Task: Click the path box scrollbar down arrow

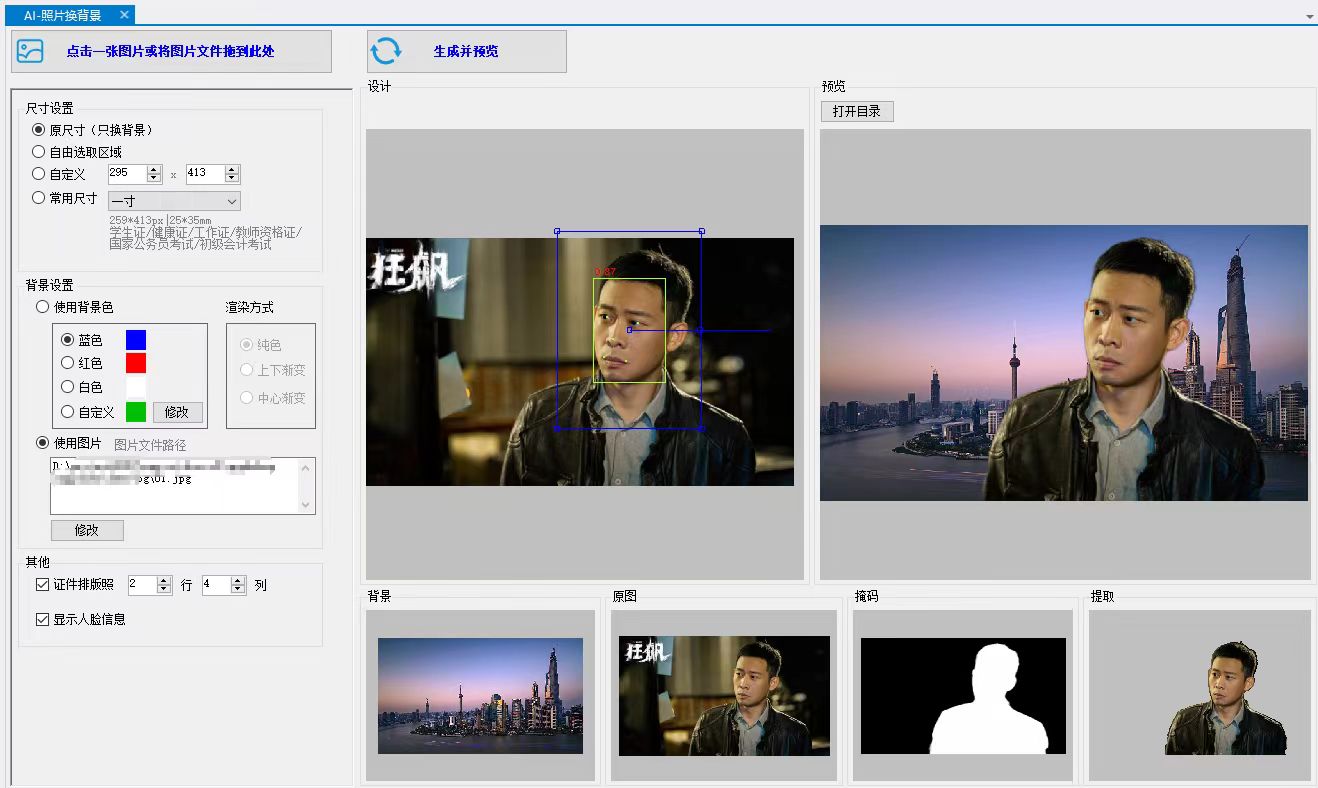Action: point(307,506)
